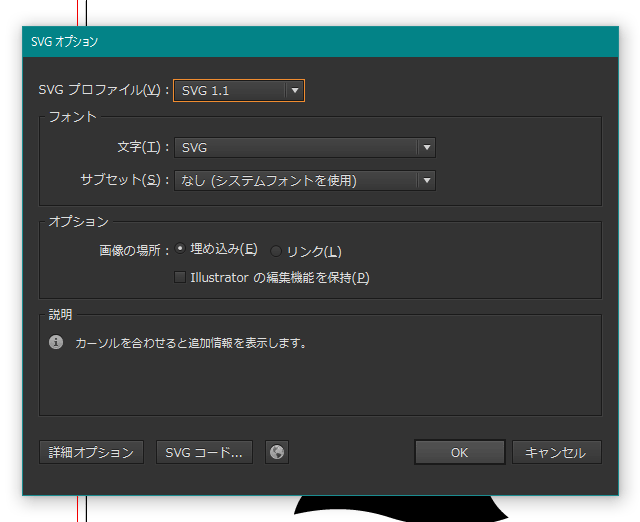Open the サブセット(S) dropdown

pyautogui.click(x=305, y=180)
